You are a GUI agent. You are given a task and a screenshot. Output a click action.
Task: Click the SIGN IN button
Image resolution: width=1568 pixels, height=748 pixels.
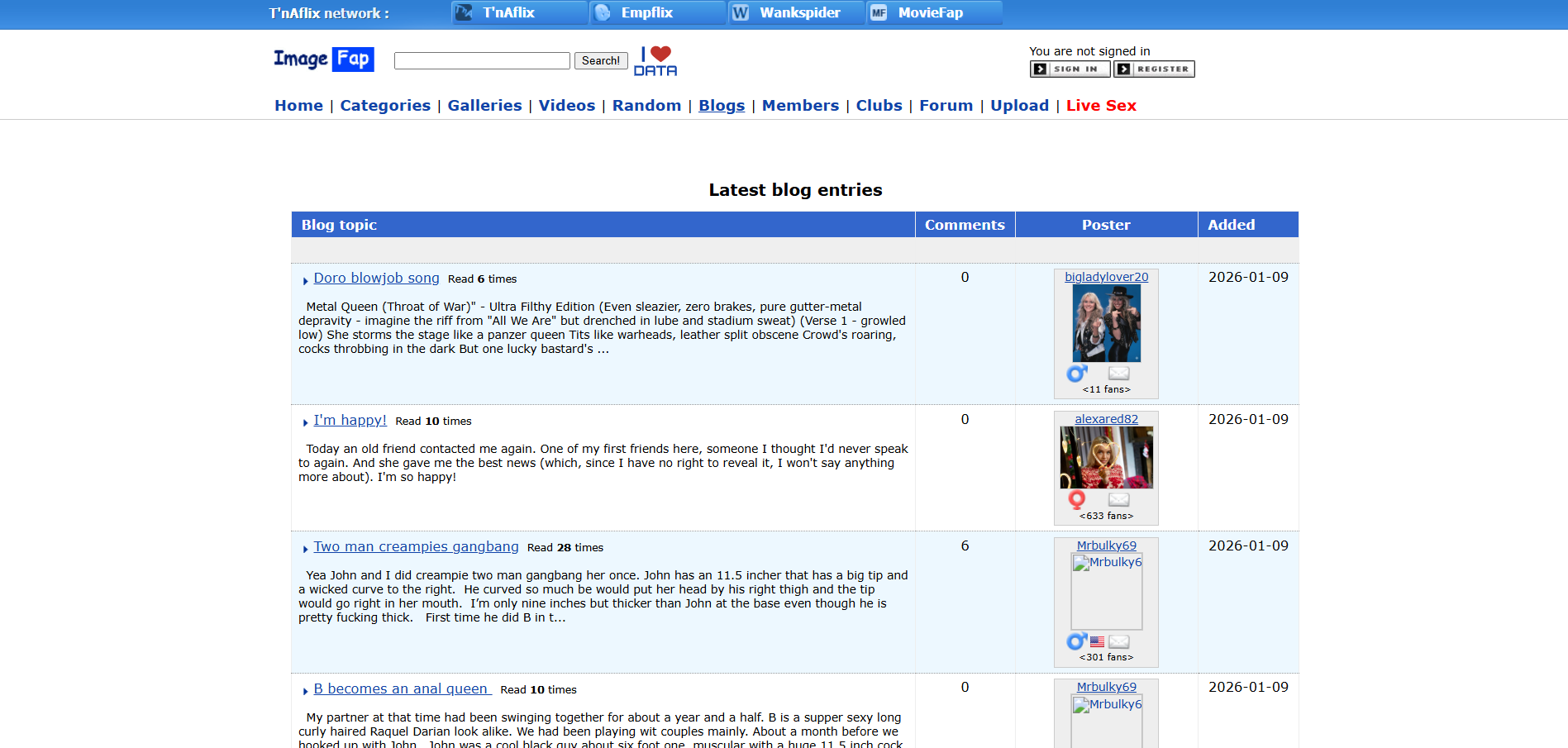click(1069, 69)
